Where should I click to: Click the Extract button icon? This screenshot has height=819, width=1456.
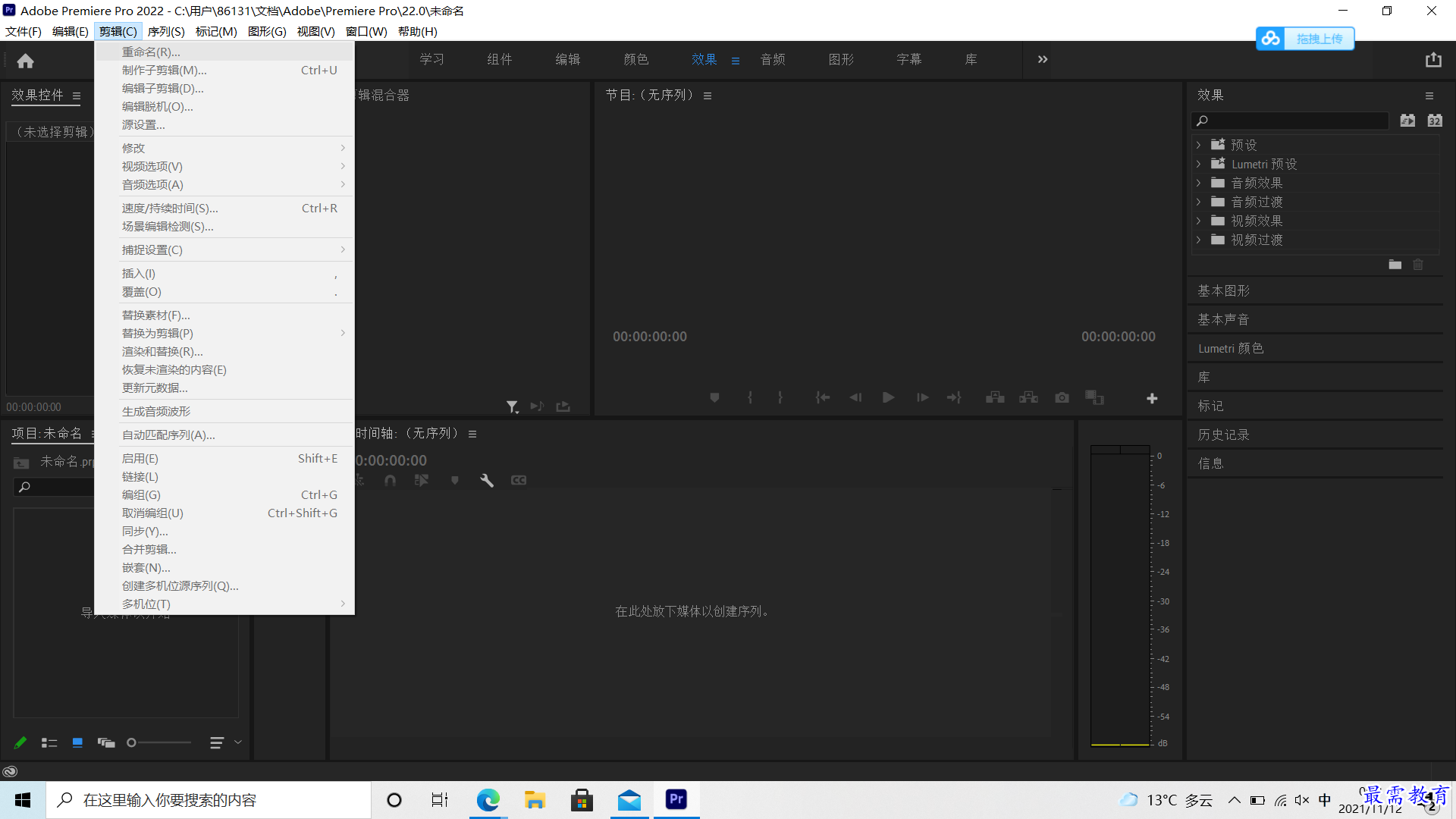[1028, 397]
